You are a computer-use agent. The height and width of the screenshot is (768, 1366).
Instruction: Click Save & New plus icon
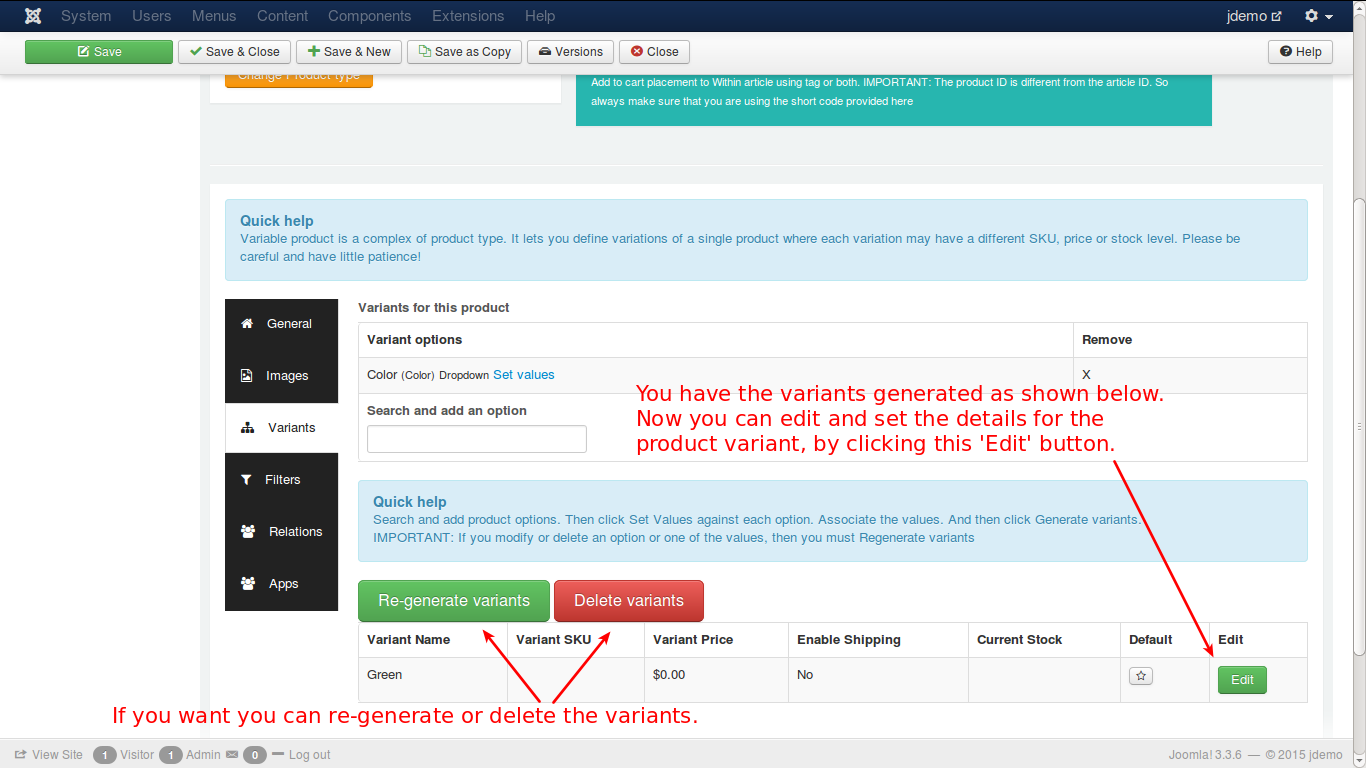click(x=314, y=52)
